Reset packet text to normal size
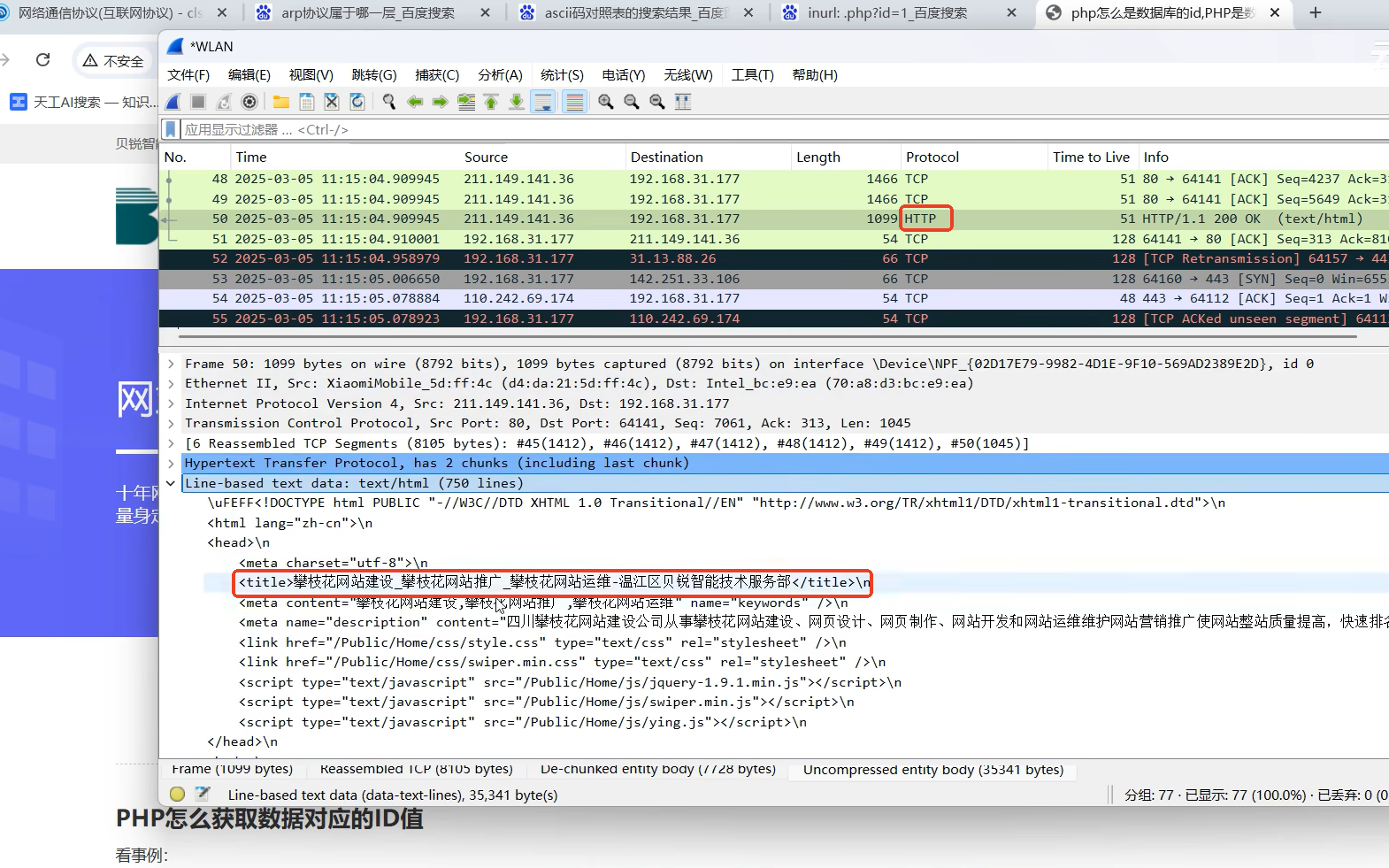 (x=657, y=102)
